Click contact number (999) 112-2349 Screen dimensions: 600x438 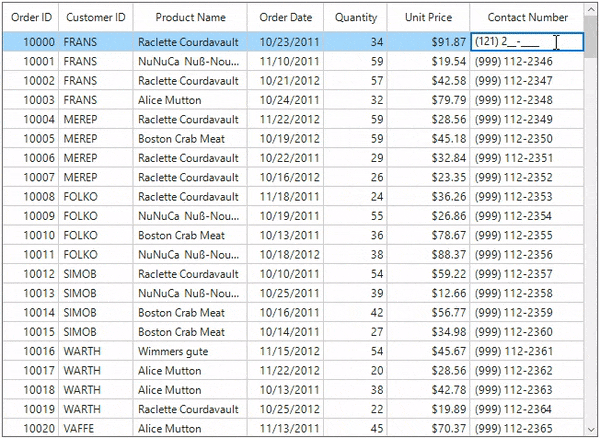coord(527,119)
